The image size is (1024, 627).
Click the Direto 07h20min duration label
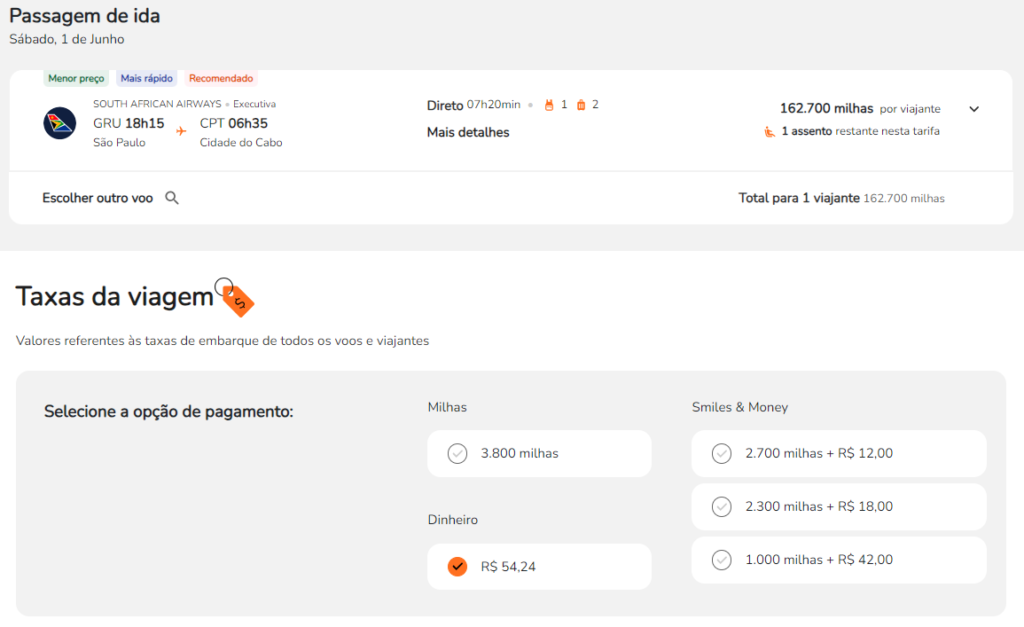click(x=474, y=105)
